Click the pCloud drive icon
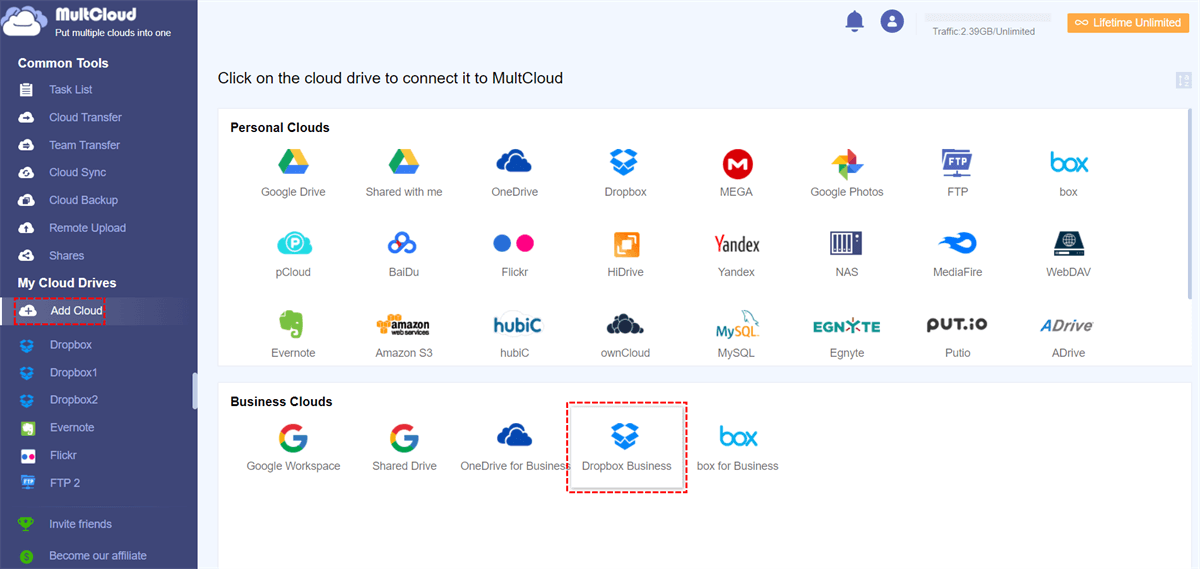 pyautogui.click(x=293, y=243)
